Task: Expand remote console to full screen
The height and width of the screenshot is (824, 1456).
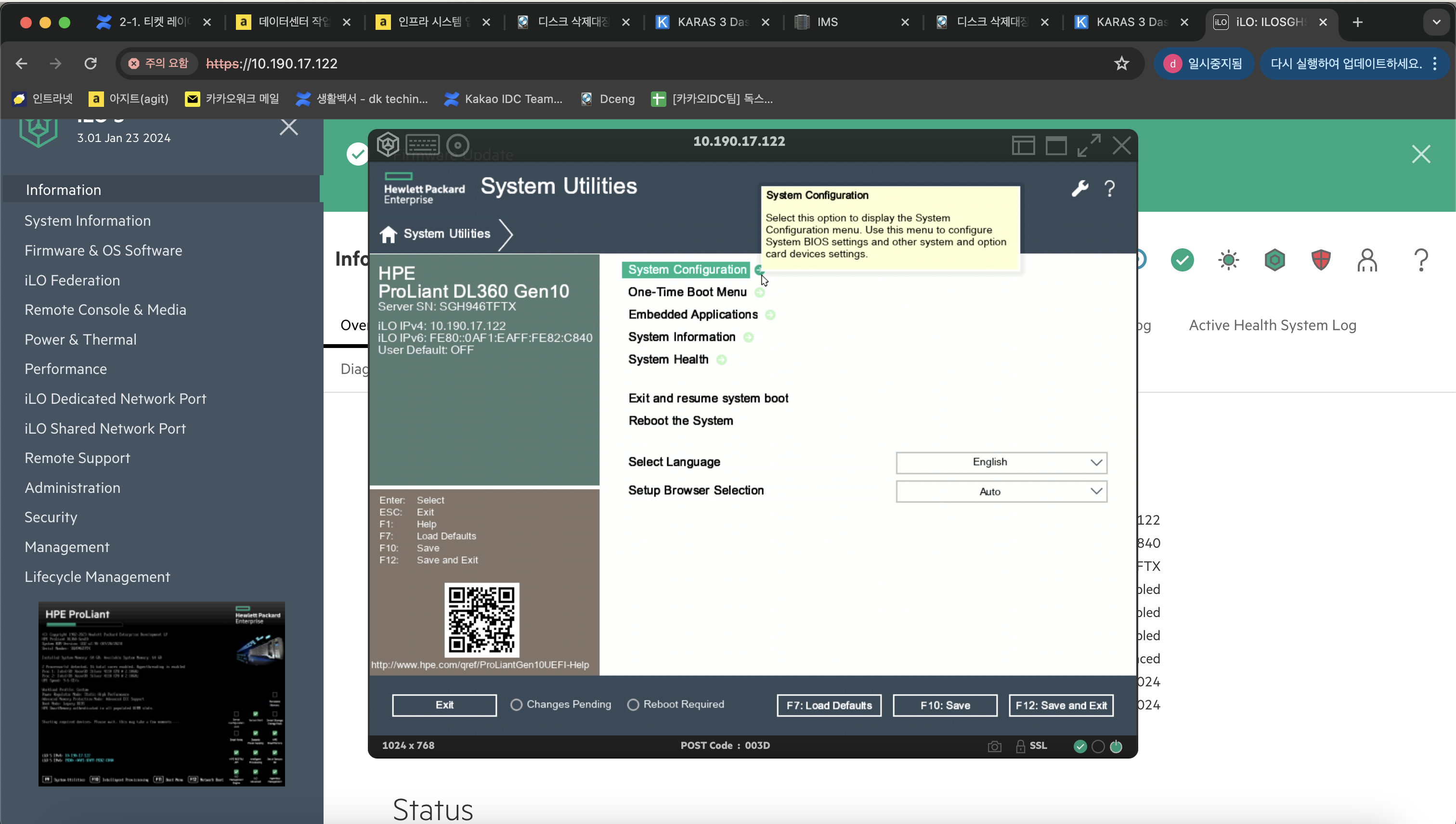Action: (1089, 145)
